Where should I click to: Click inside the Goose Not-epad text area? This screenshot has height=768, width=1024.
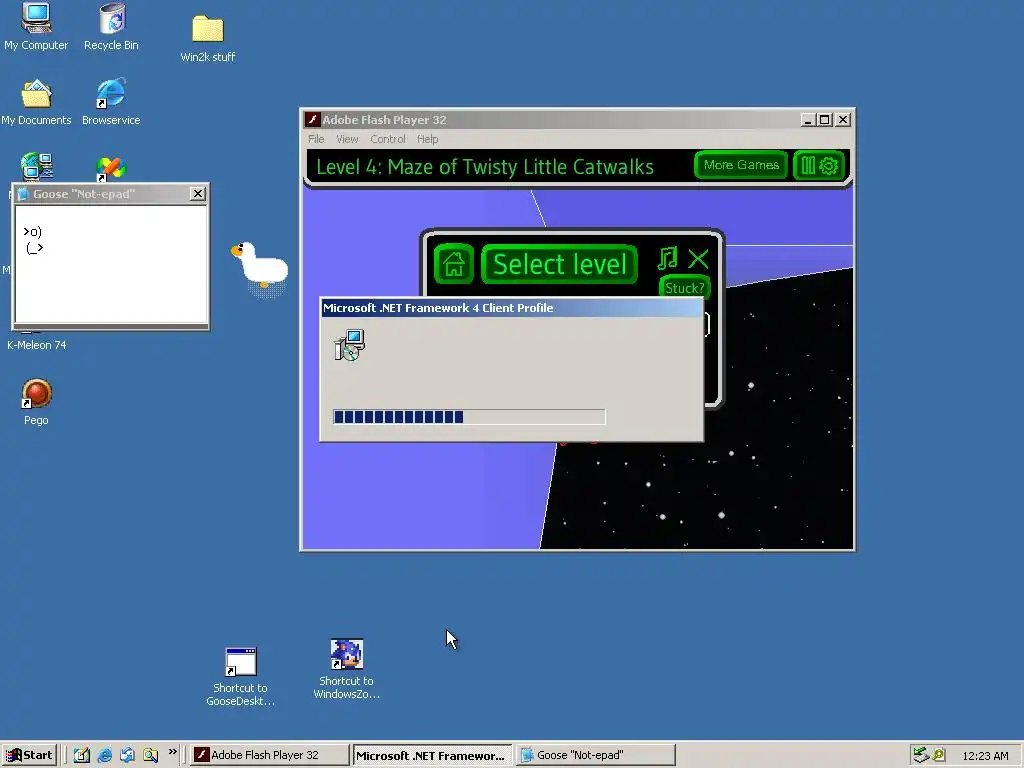click(111, 264)
